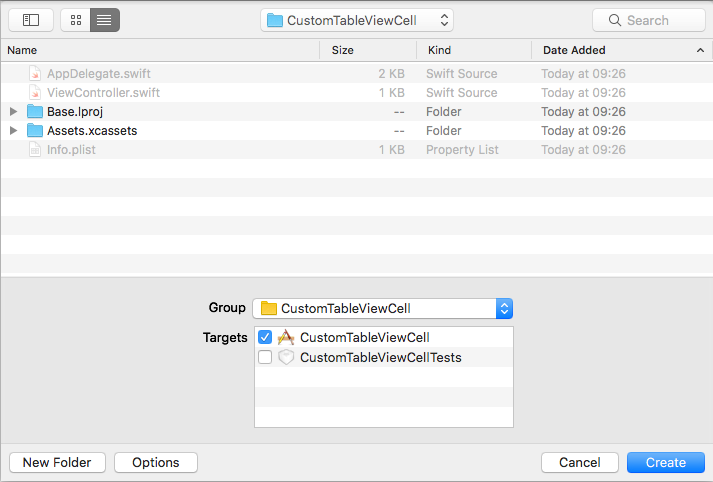Select the Base.lproj row name
713x482 pixels.
point(75,112)
